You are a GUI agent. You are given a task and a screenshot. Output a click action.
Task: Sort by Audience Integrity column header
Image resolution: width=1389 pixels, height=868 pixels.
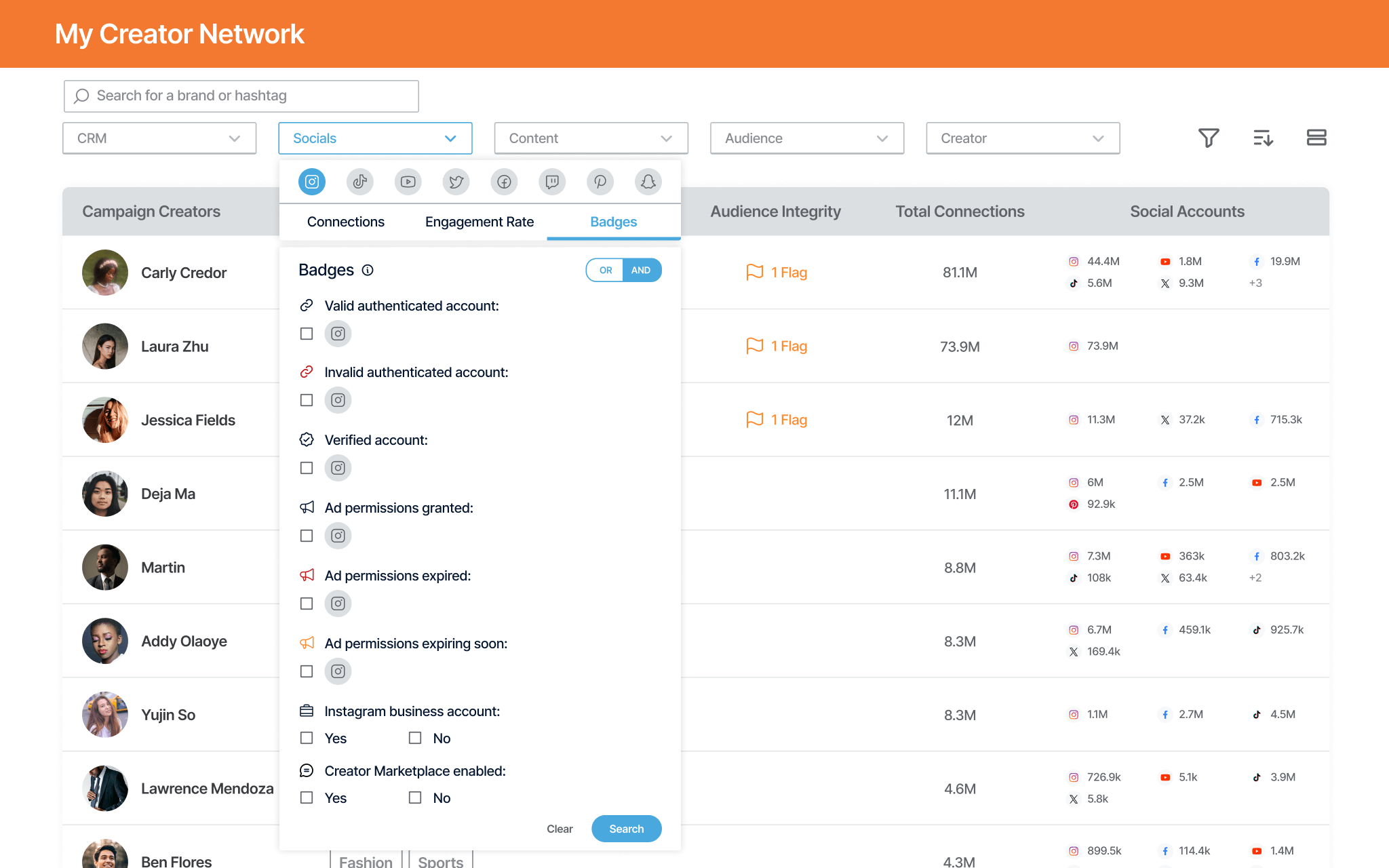pos(775,212)
